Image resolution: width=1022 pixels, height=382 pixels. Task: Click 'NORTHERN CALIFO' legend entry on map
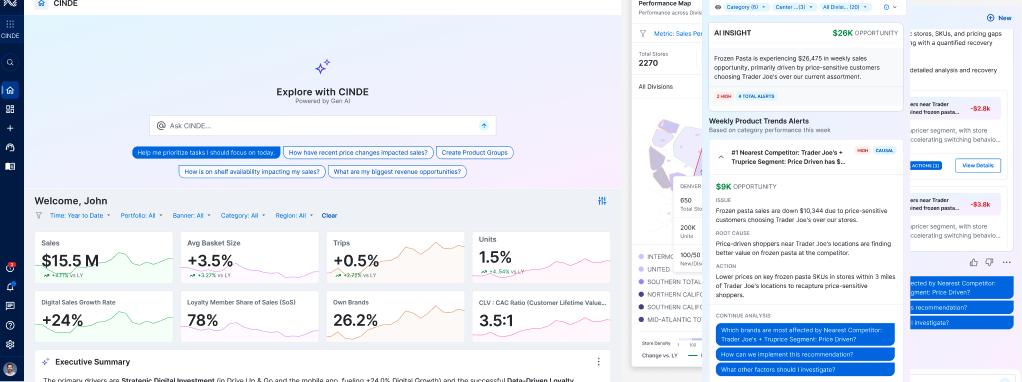click(669, 294)
